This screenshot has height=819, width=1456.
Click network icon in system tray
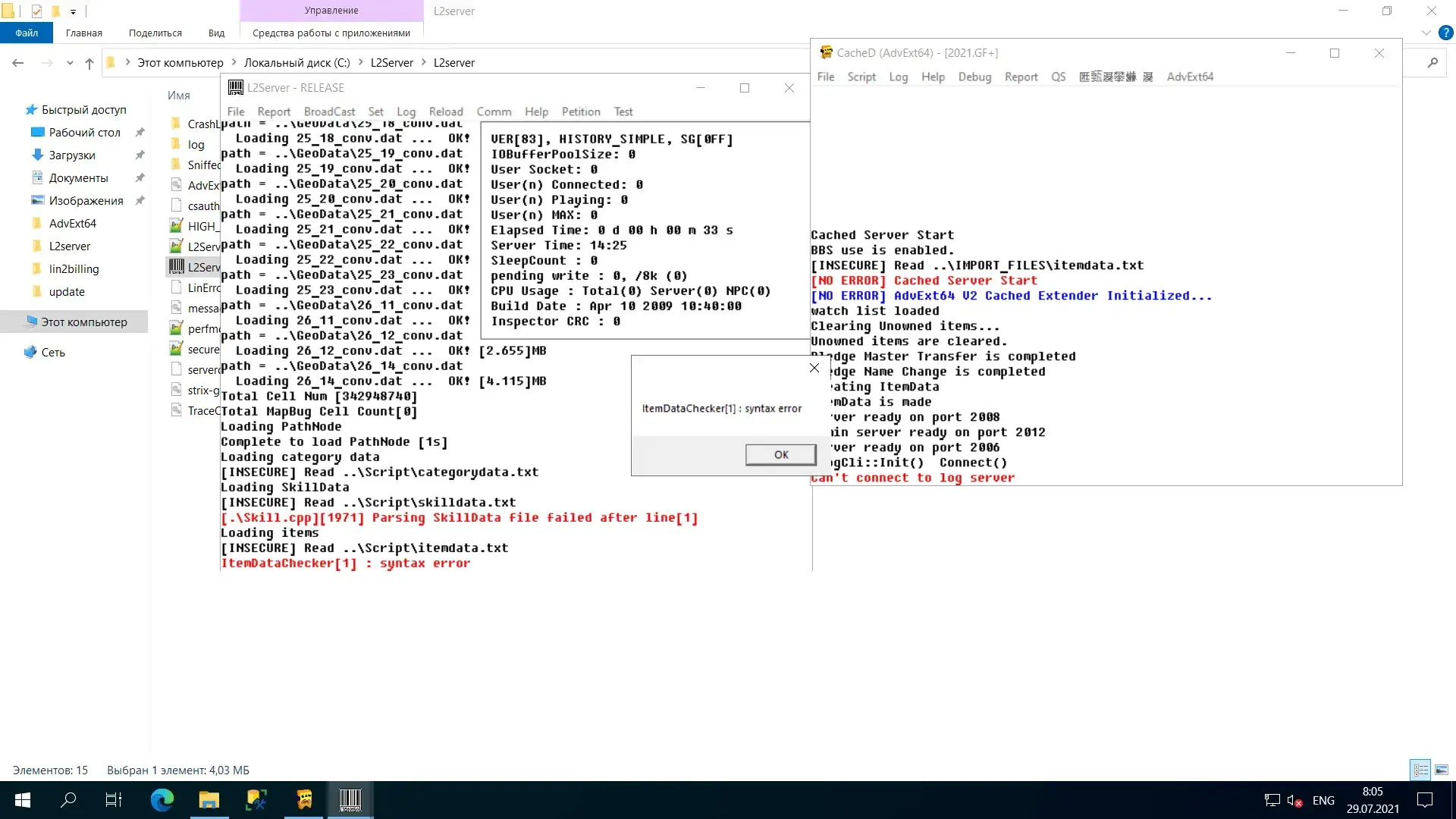[1272, 801]
